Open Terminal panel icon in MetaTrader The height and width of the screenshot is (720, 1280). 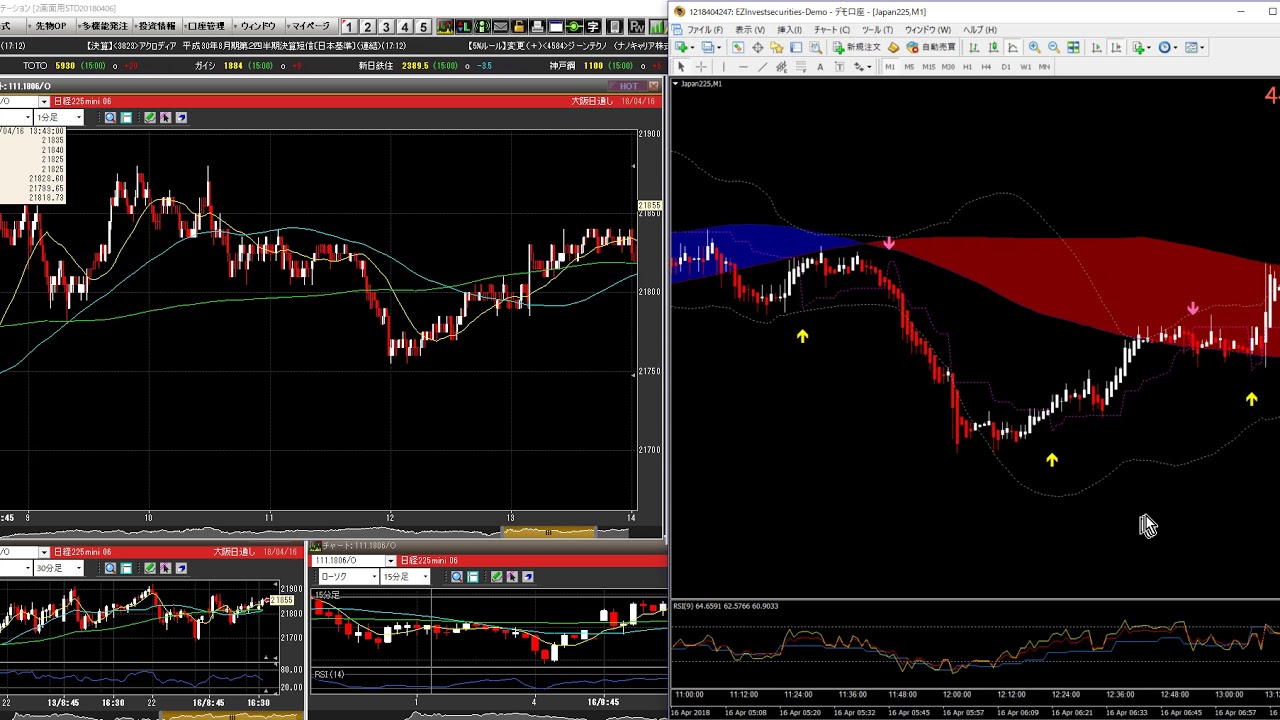(x=795, y=47)
